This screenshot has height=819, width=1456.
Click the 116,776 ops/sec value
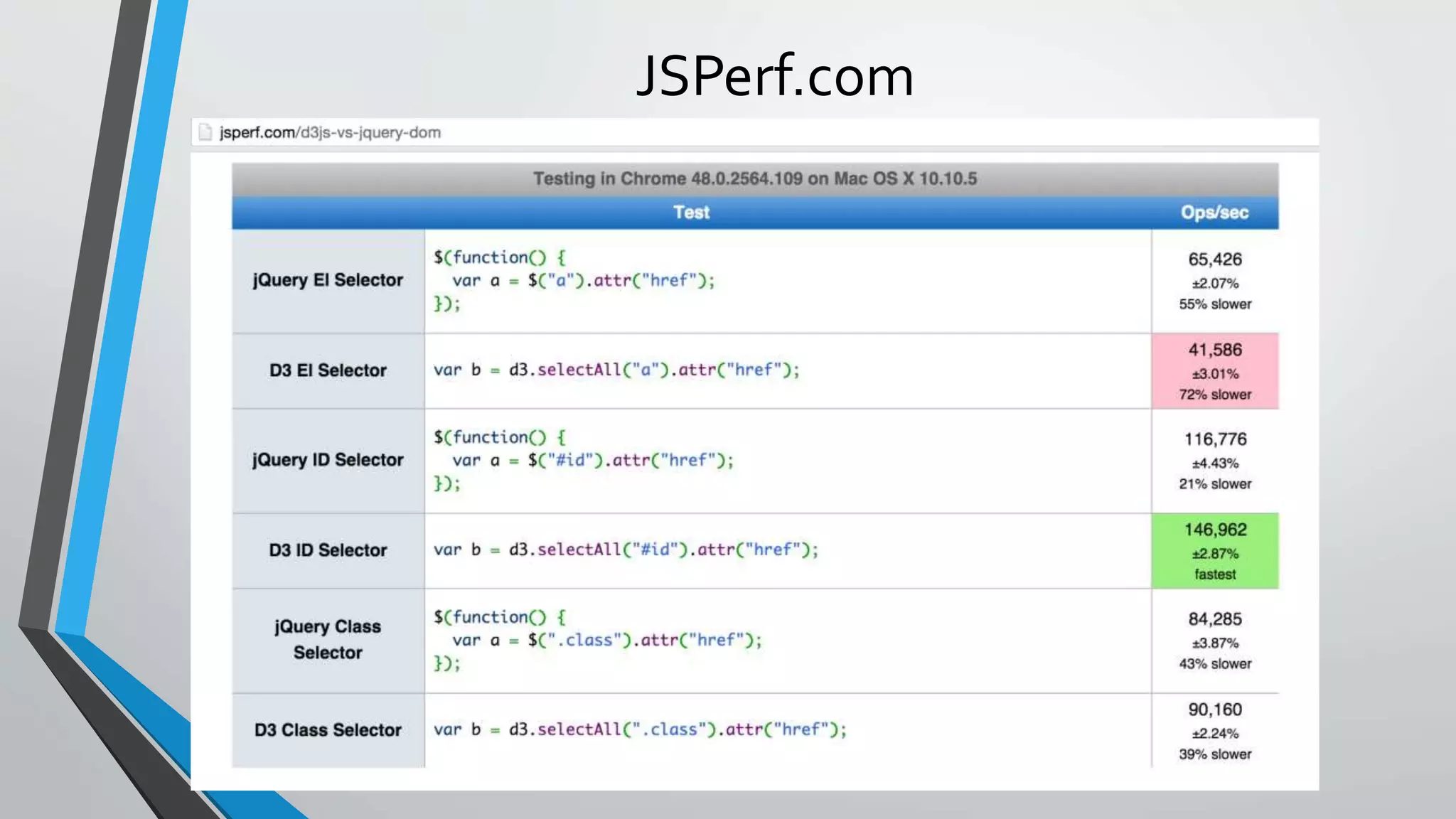pos(1215,439)
